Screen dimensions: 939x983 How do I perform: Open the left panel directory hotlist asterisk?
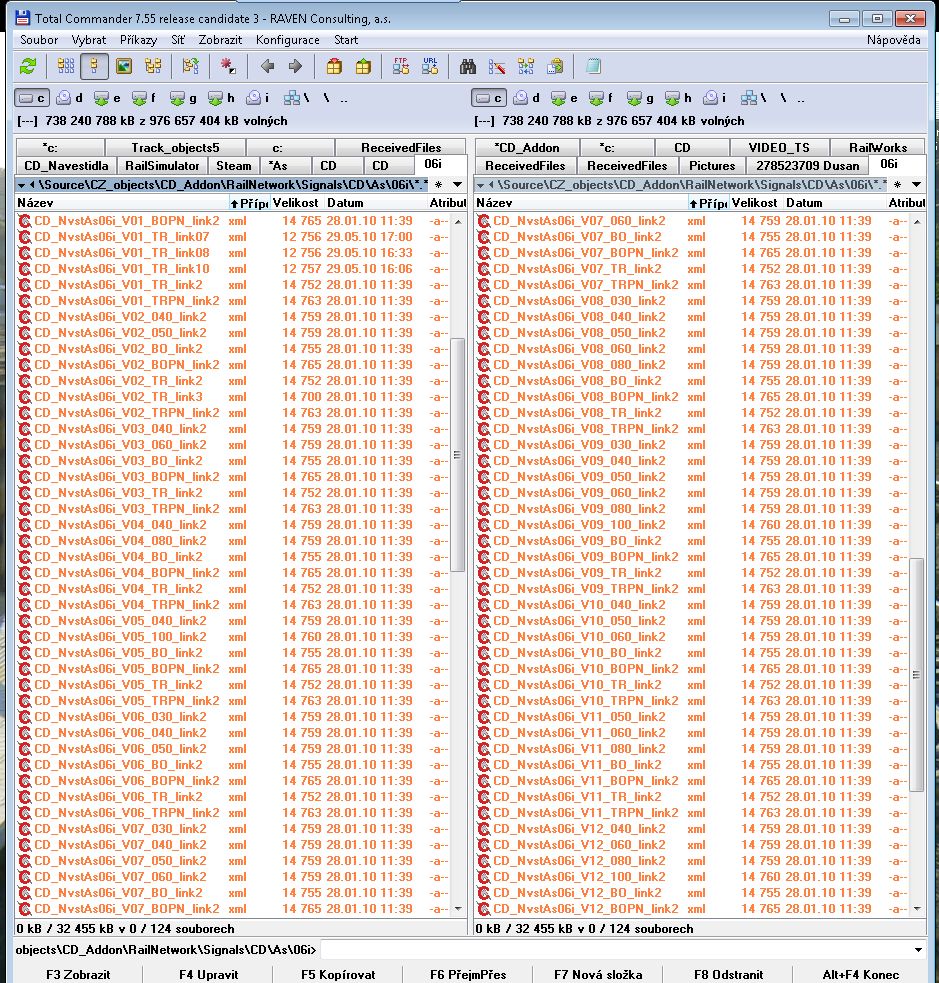coord(439,185)
